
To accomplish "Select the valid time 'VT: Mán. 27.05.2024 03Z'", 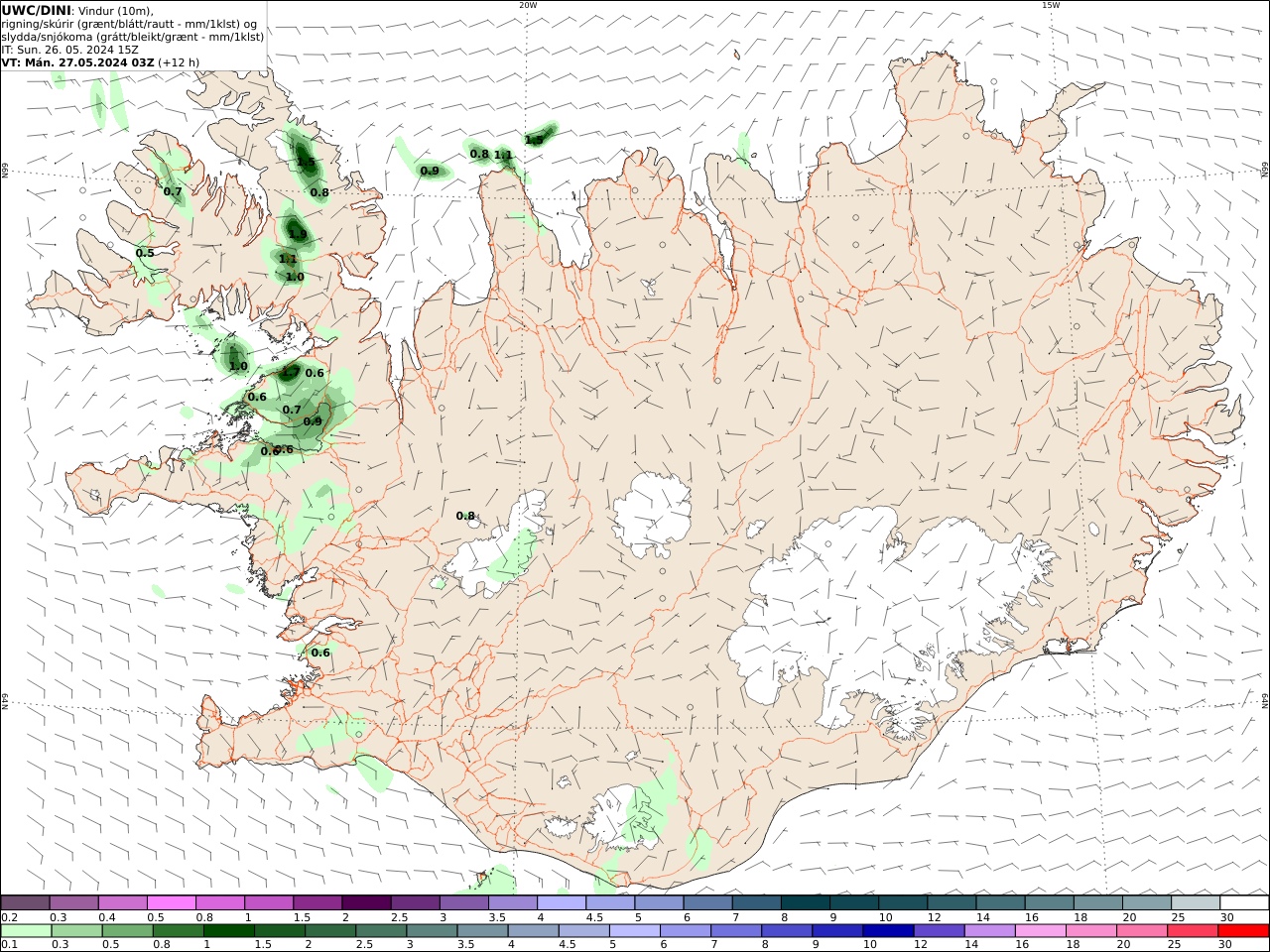I will pyautogui.click(x=77, y=61).
